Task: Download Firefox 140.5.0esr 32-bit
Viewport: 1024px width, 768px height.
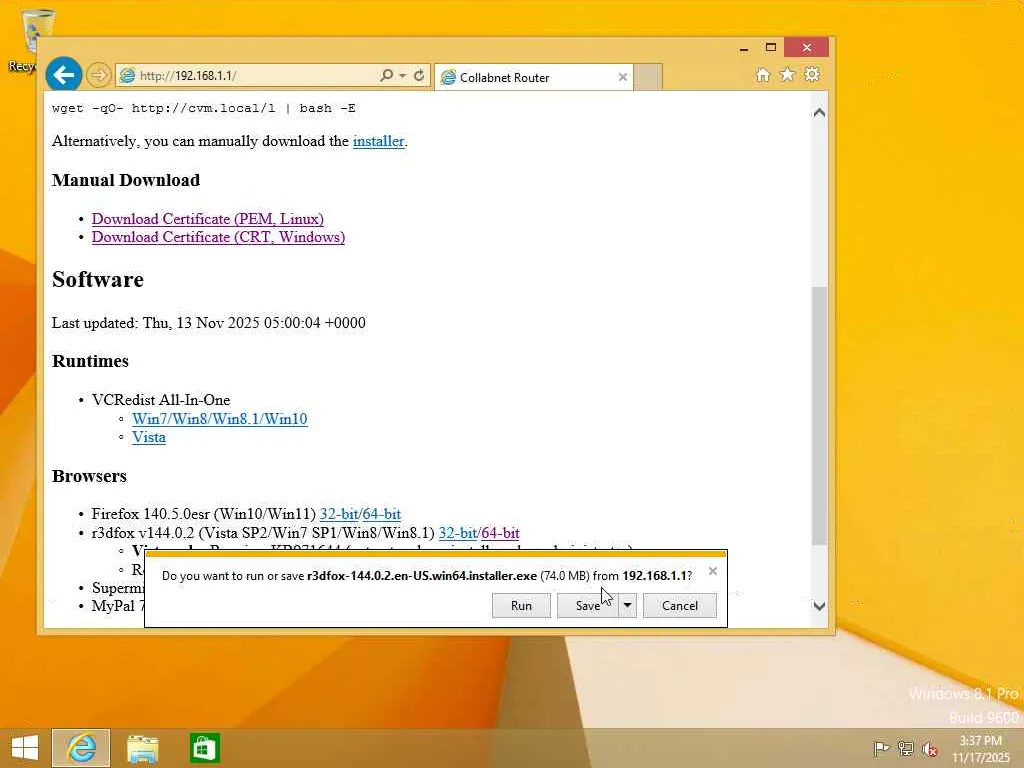Action: click(338, 514)
